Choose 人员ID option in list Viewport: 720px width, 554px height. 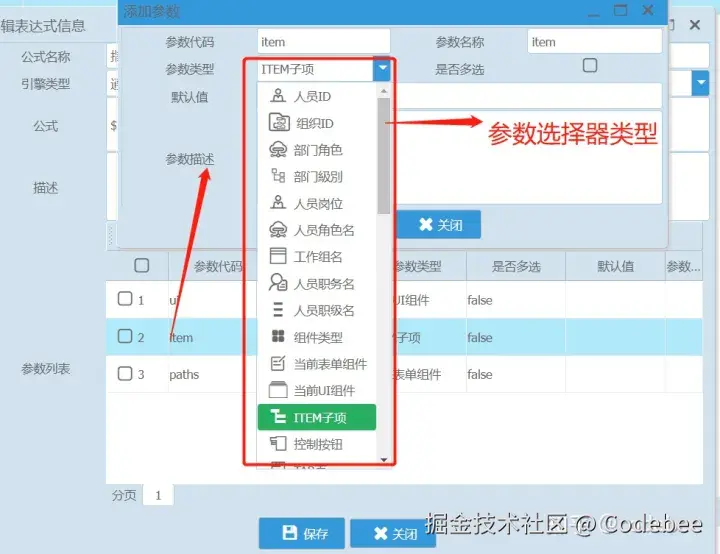click(x=317, y=96)
